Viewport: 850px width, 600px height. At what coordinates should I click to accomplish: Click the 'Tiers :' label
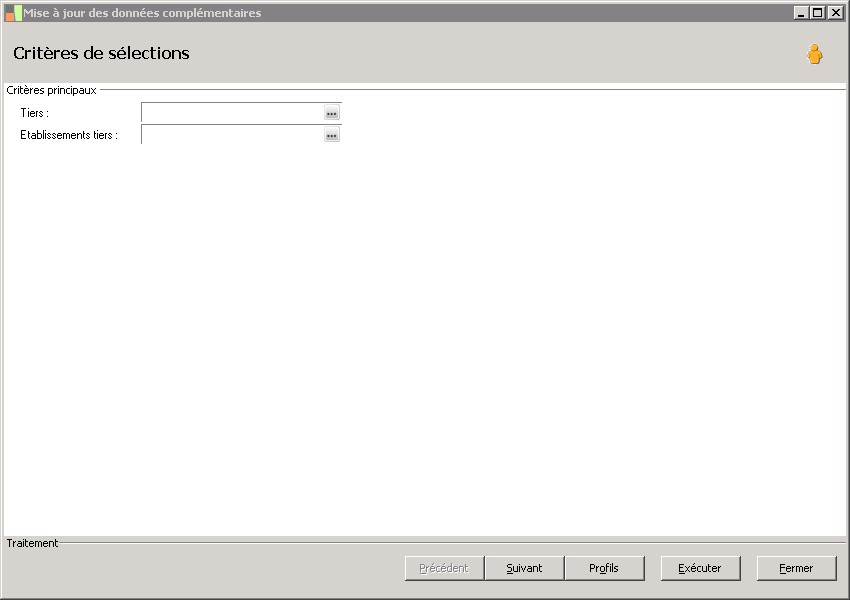click(x=35, y=113)
